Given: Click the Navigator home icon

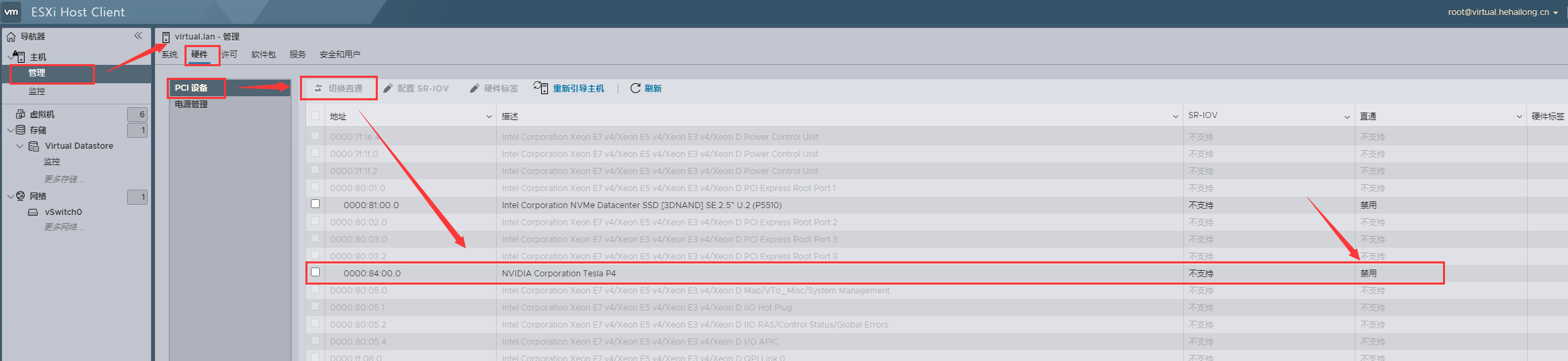Looking at the screenshot, I should 11,36.
